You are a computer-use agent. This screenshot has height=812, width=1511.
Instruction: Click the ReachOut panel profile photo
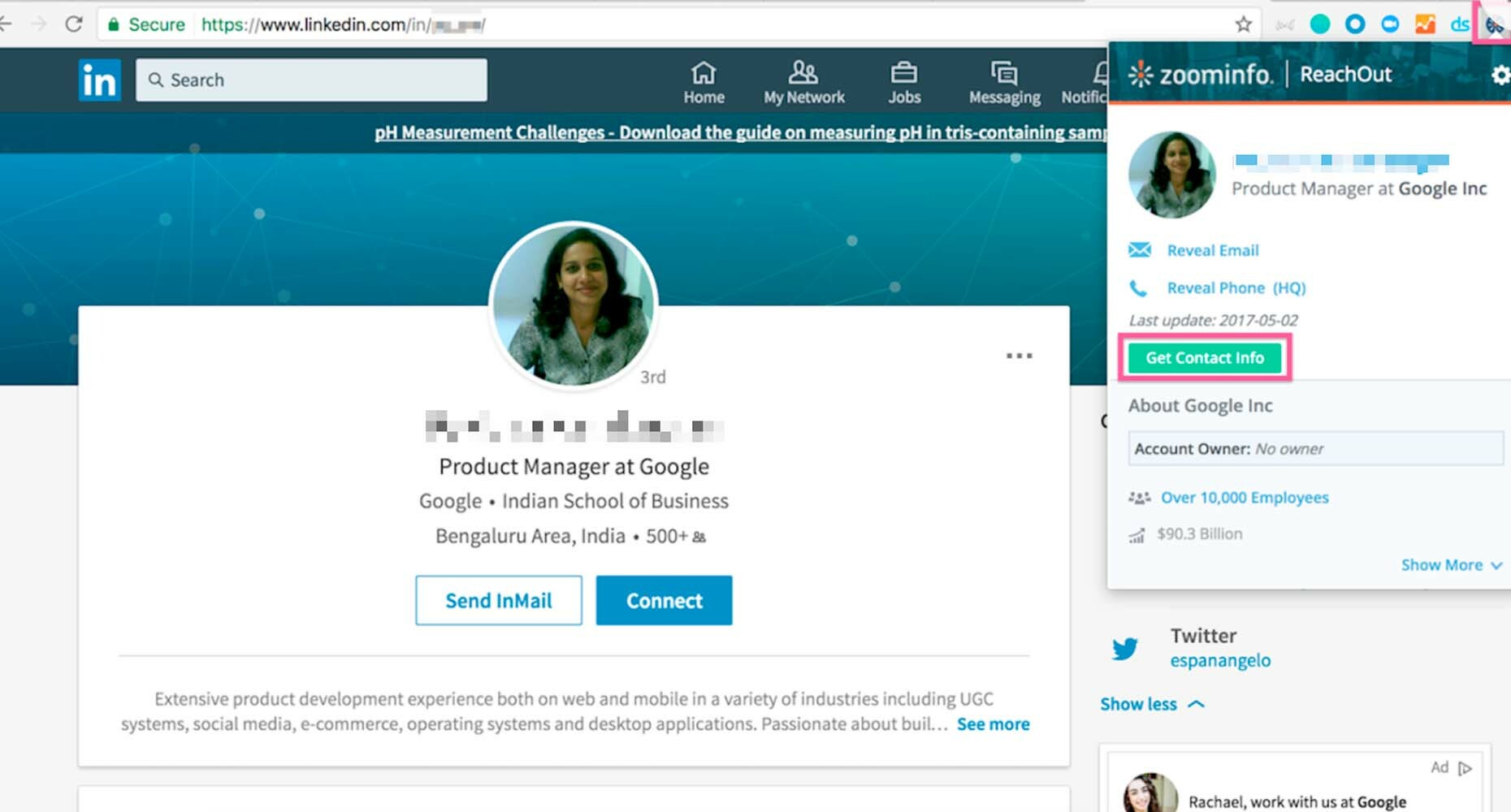[1171, 174]
